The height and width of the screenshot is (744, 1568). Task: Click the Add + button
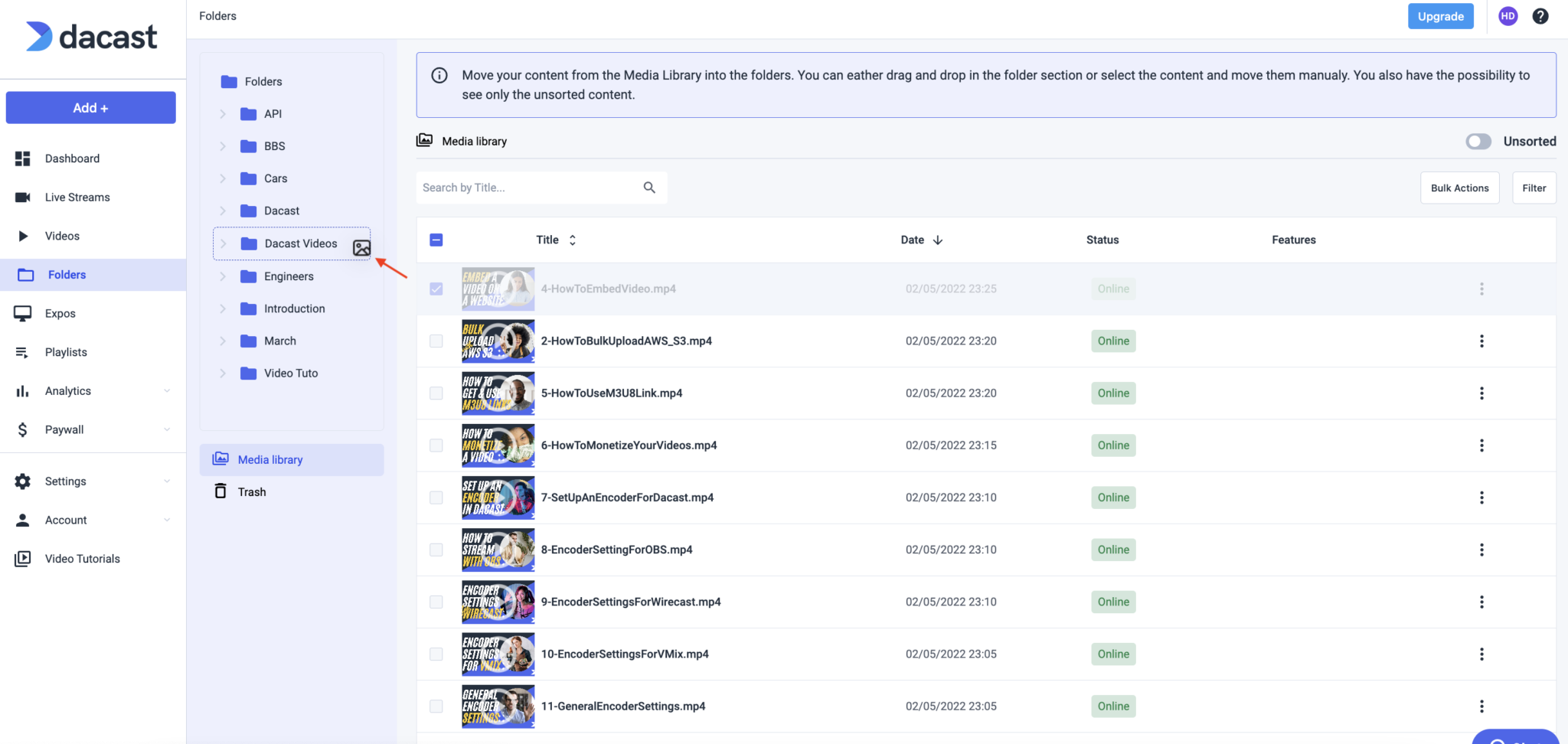click(91, 108)
